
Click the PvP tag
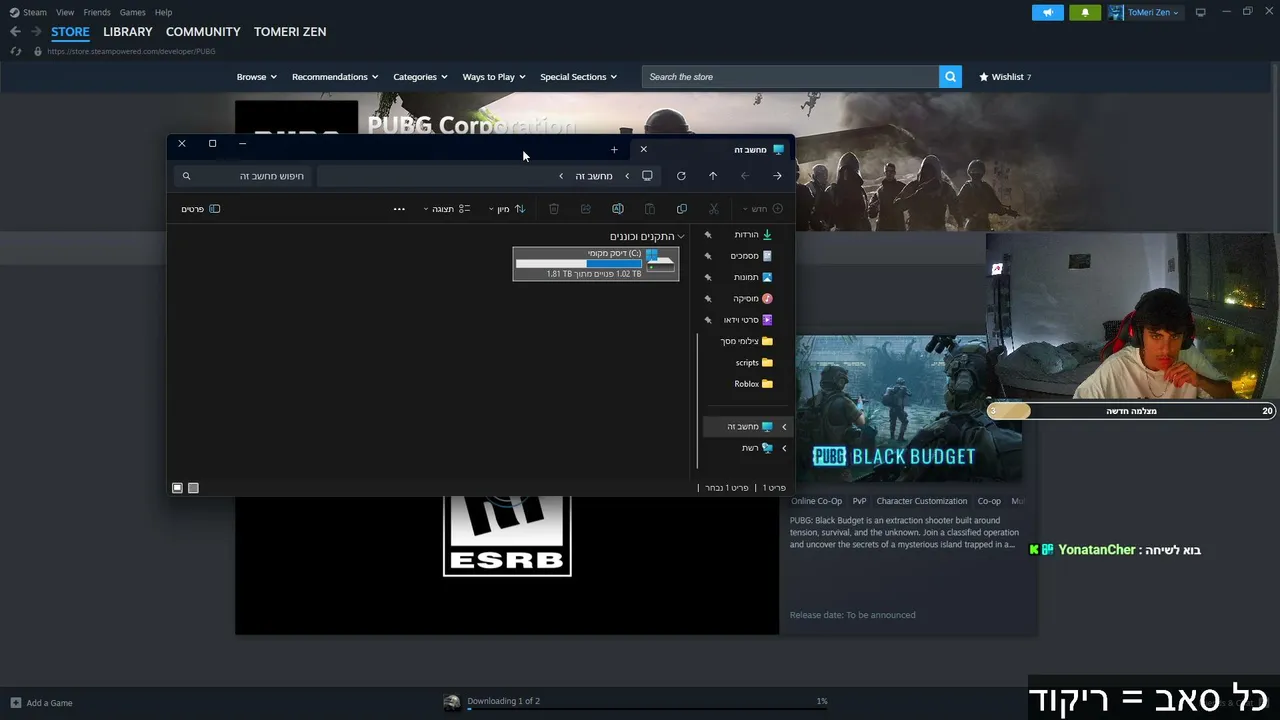pyautogui.click(x=859, y=501)
